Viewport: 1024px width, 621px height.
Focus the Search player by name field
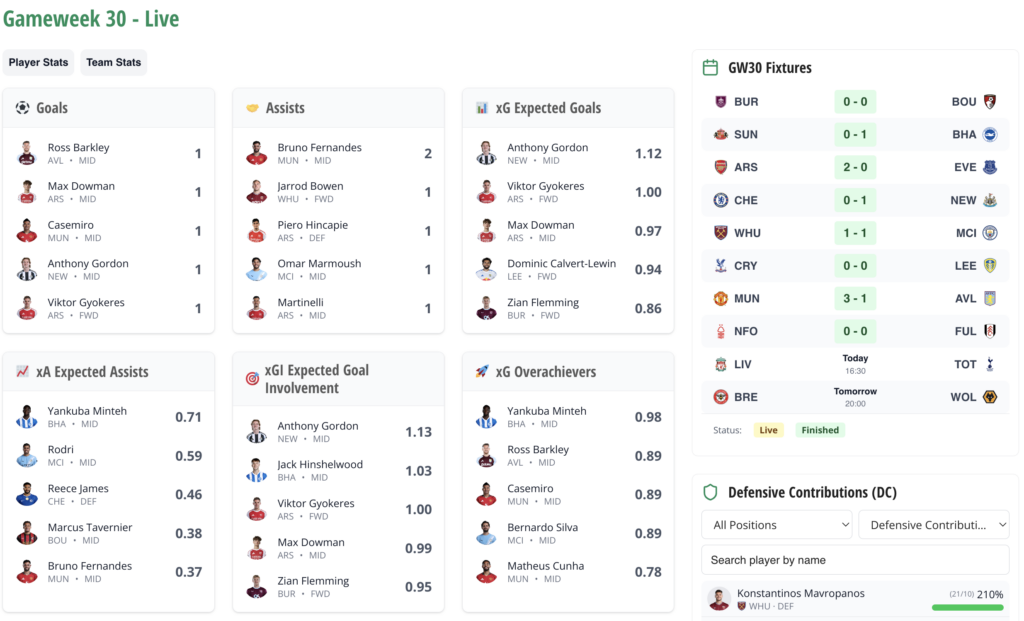(855, 560)
